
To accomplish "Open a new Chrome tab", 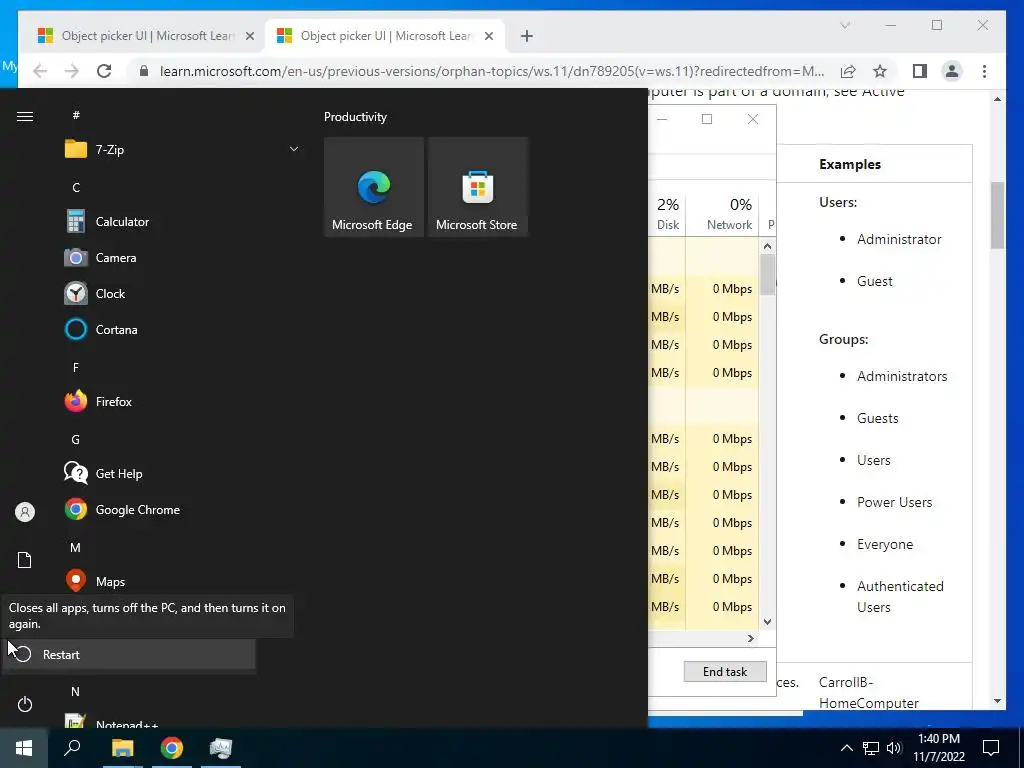I will click(527, 36).
